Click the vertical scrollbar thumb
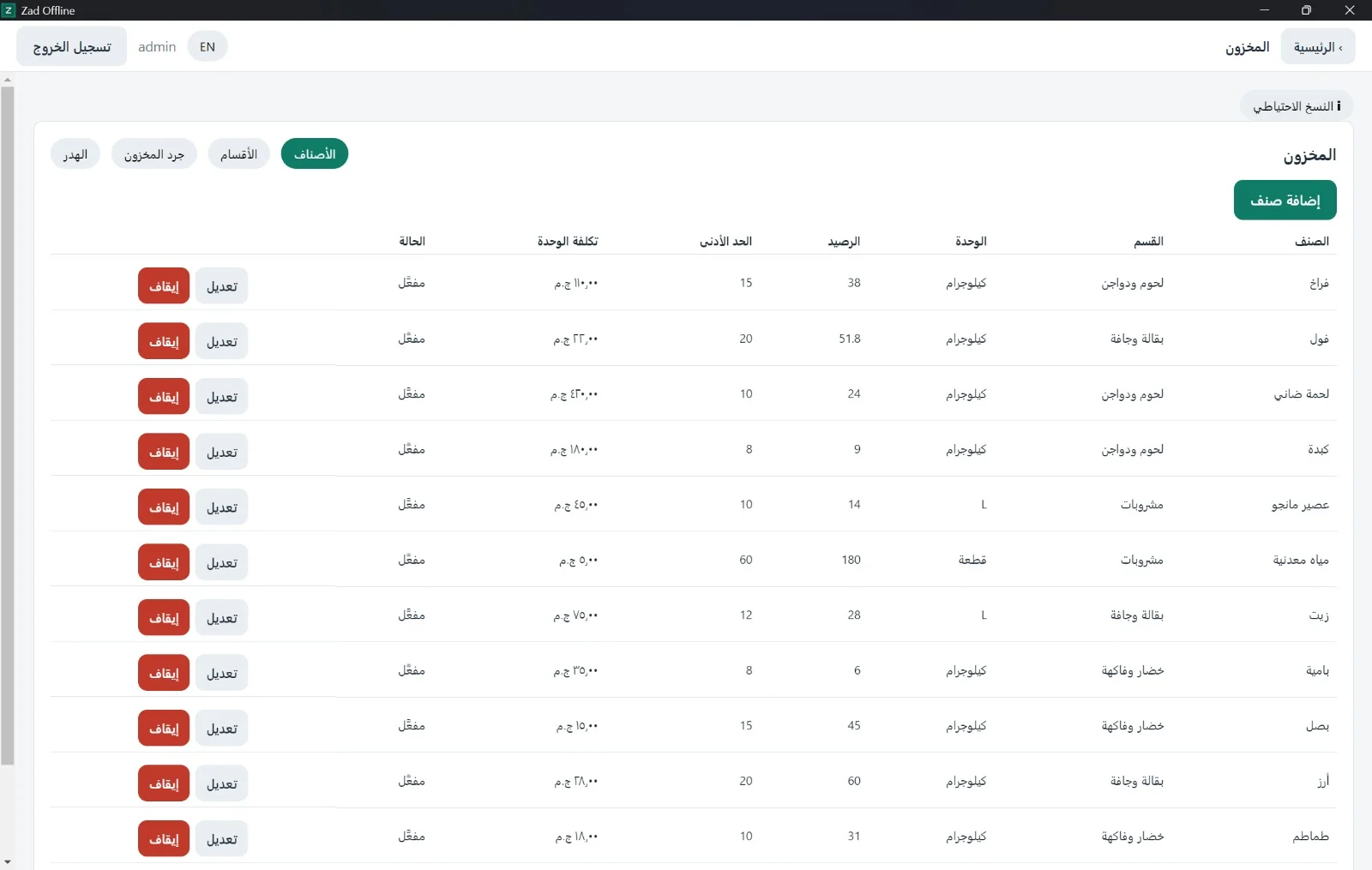 (8, 426)
